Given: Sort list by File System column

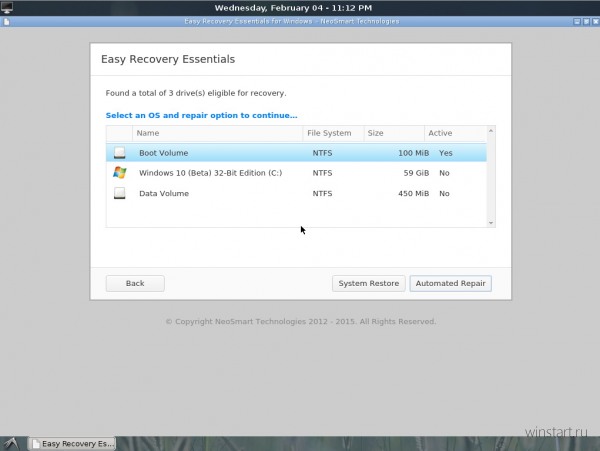Looking at the screenshot, I should [x=333, y=133].
